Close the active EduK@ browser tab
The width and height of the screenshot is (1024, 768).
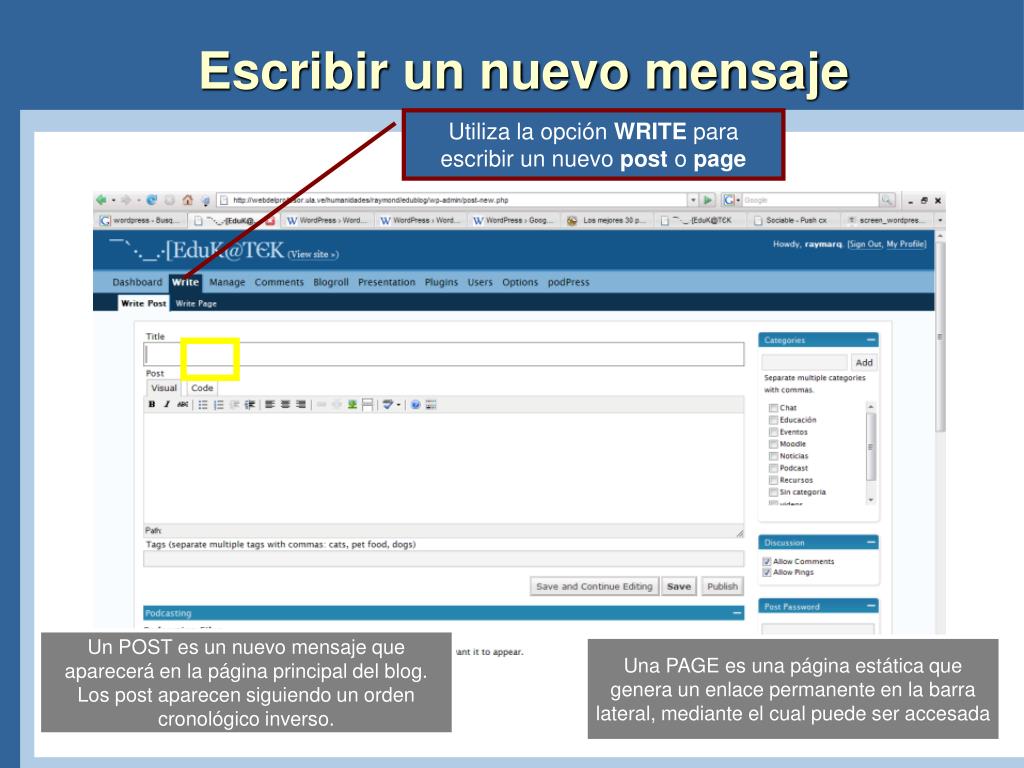tap(270, 221)
